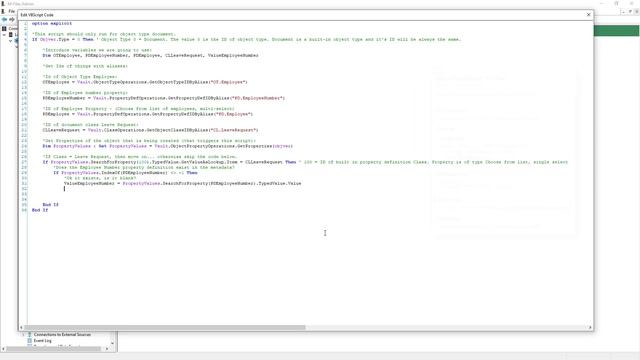Click the Connections to External Sources icon
Image resolution: width=640 pixels, height=360 pixels.
[x=29, y=334]
